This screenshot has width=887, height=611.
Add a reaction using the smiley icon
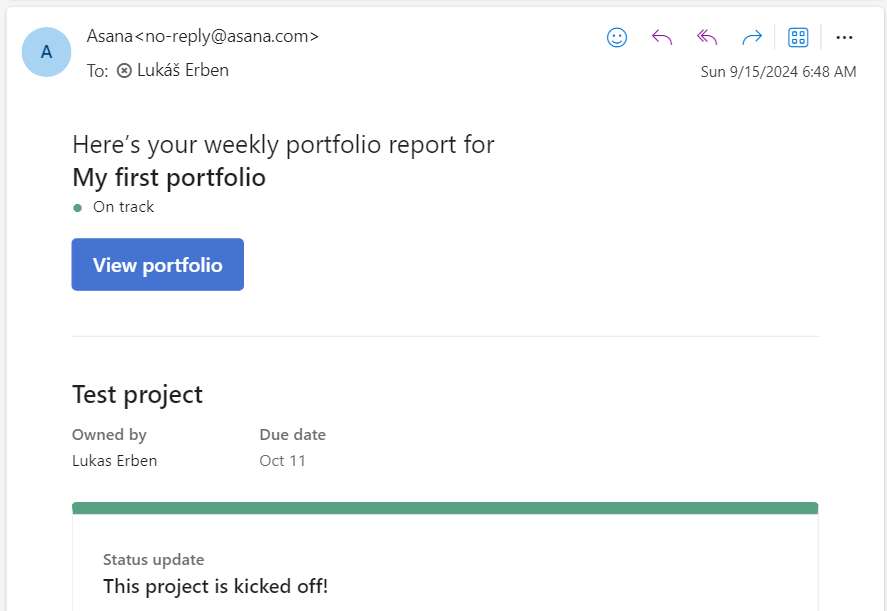point(616,37)
